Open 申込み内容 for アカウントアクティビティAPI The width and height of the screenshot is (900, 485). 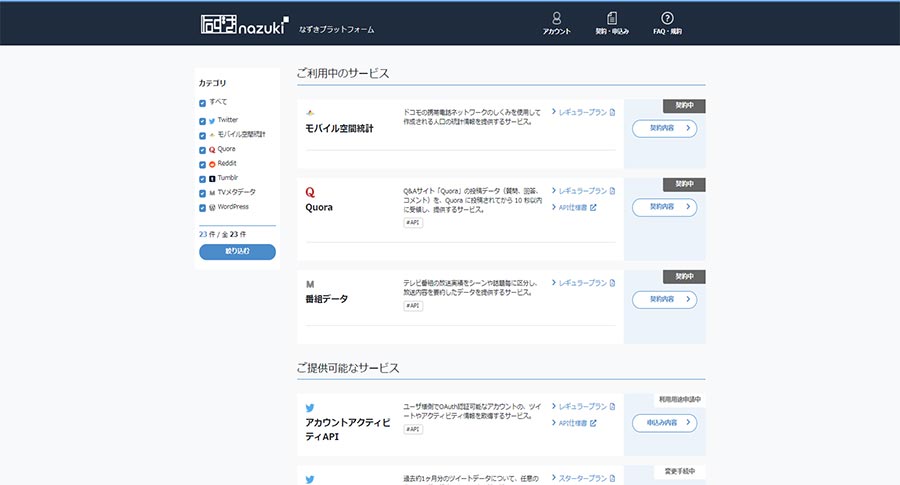tap(664, 423)
